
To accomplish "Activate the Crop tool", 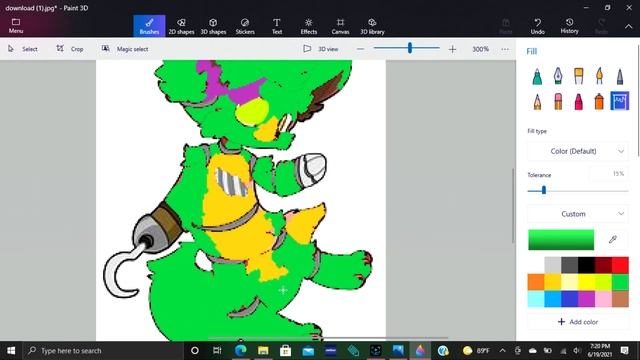I will click(70, 49).
